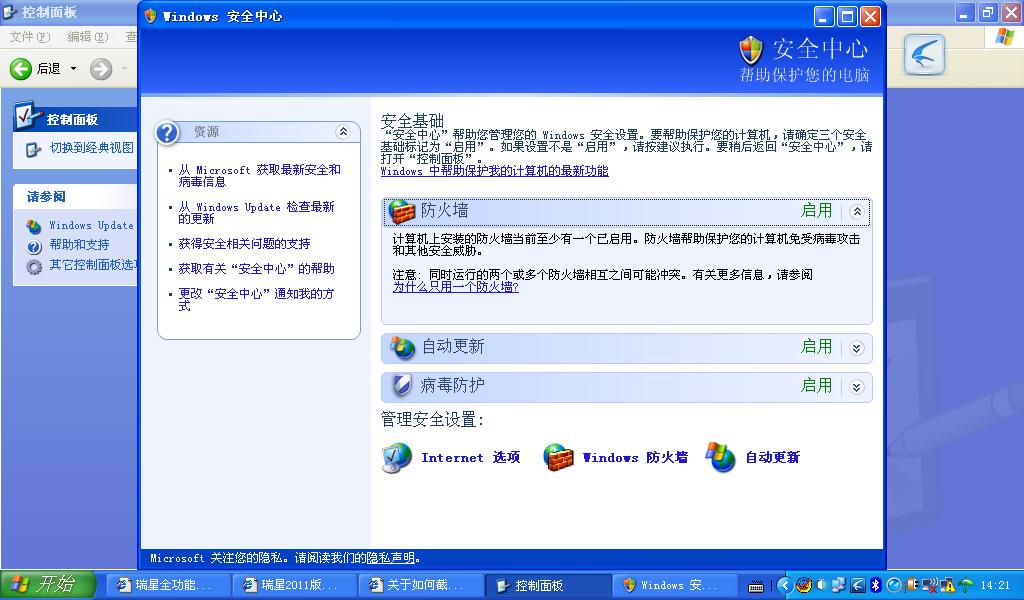1024x600 pixels.
Task: Click the firewall brick wall icon in the firewall section header
Action: (x=401, y=211)
